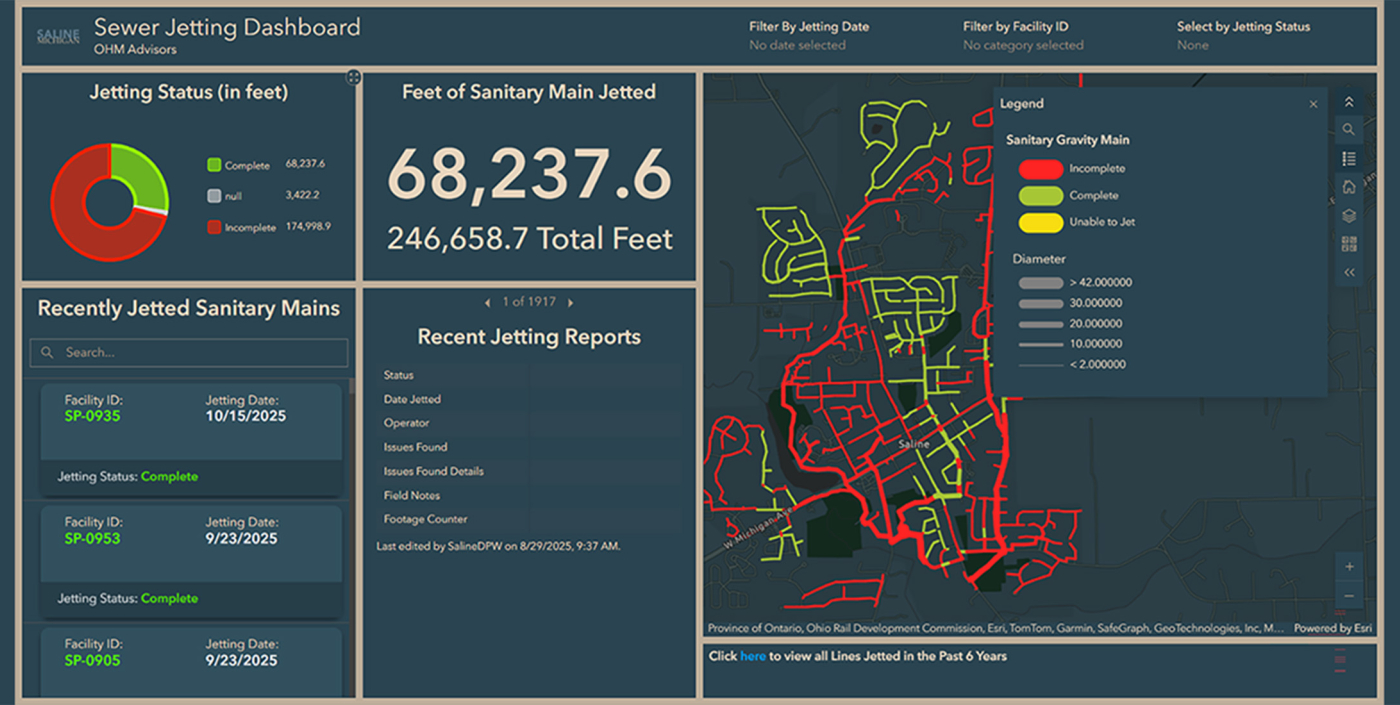Open the Filter by Facility ID selector
Viewport: 1400px width, 705px height.
pyautogui.click(x=1023, y=36)
